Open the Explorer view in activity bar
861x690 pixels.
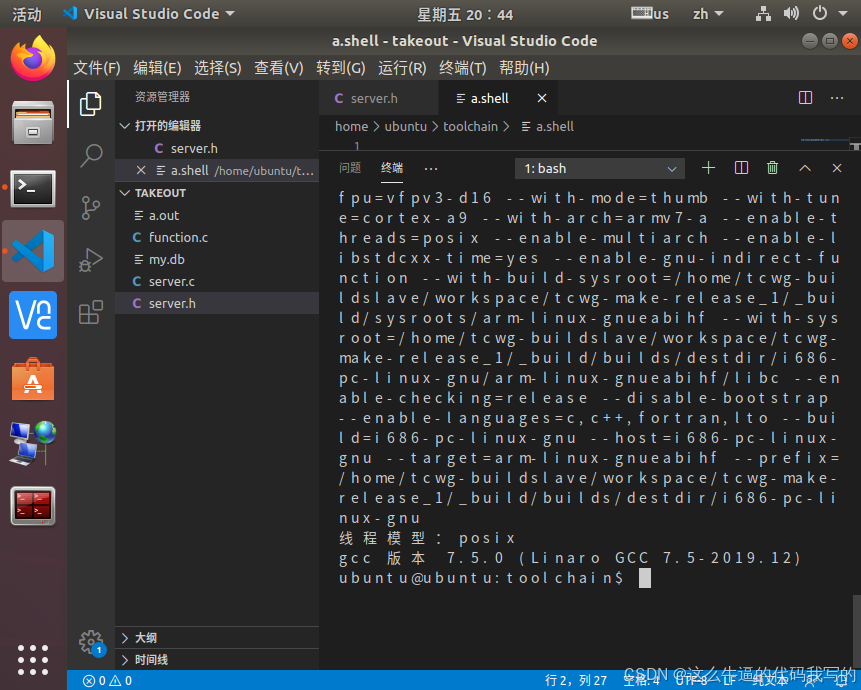[91, 104]
